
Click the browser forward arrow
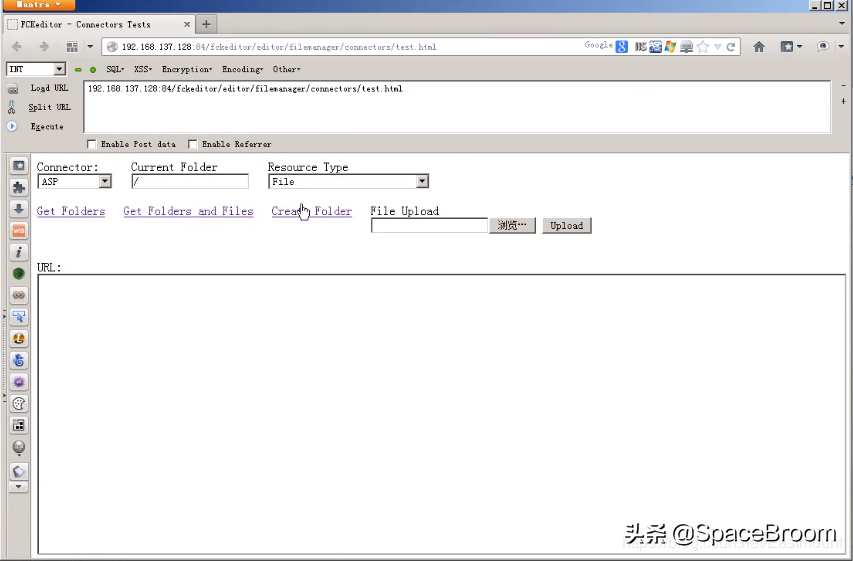(x=44, y=47)
